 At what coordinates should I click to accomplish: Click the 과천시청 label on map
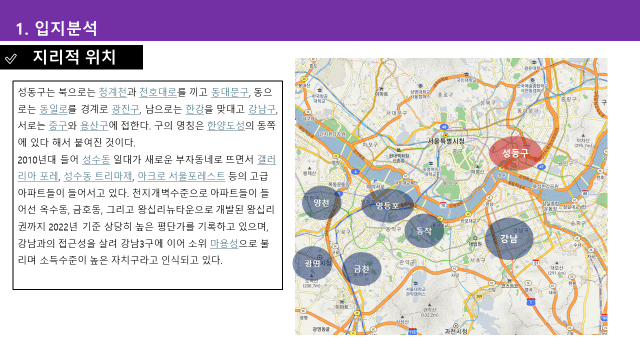pos(456,331)
